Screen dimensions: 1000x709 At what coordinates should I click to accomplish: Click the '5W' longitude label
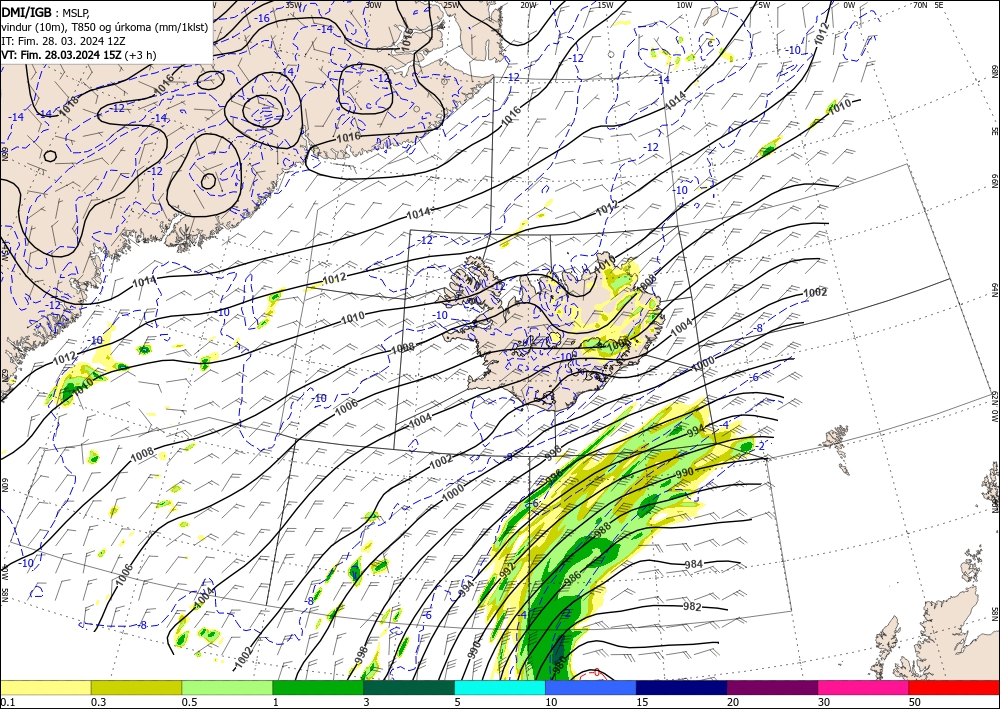pos(764,5)
